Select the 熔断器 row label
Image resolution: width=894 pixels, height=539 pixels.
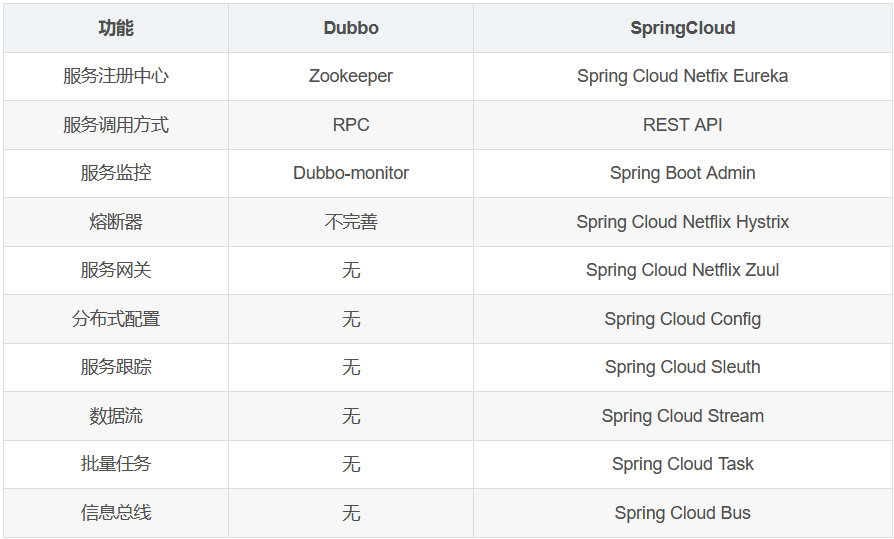(x=116, y=222)
